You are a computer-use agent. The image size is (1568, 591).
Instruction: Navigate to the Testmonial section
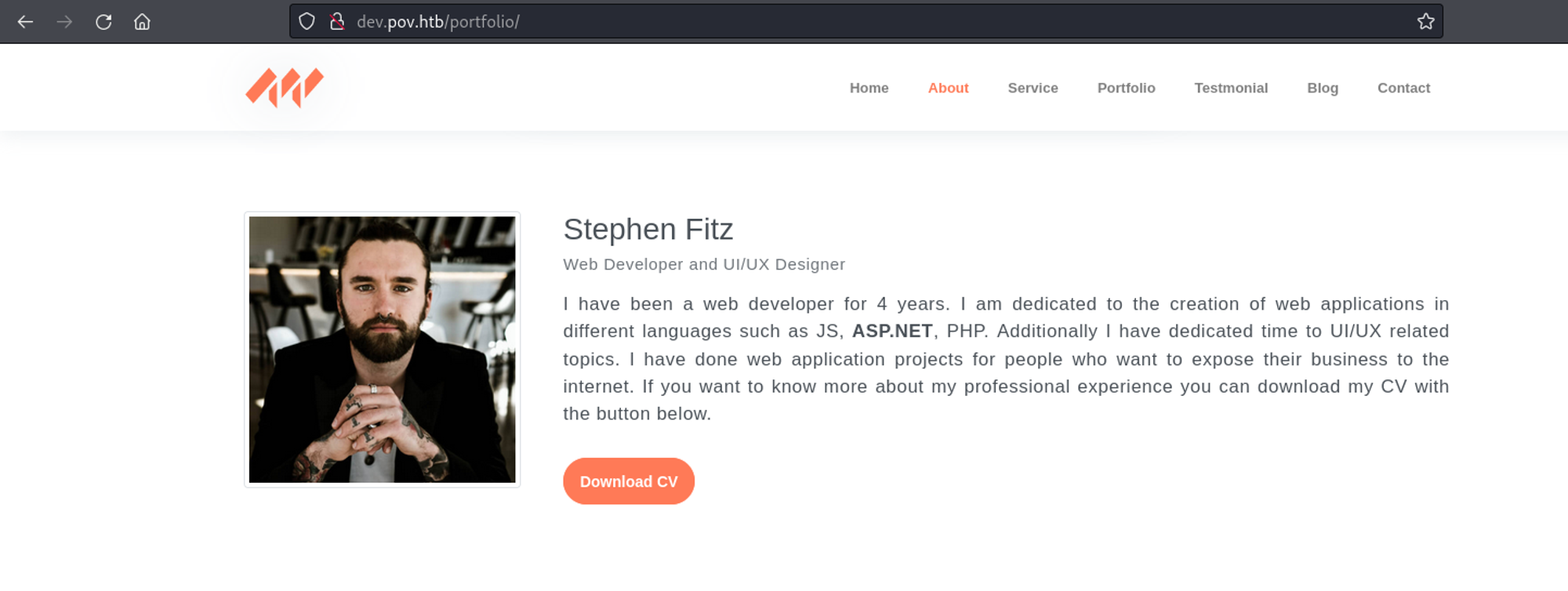[1231, 89]
